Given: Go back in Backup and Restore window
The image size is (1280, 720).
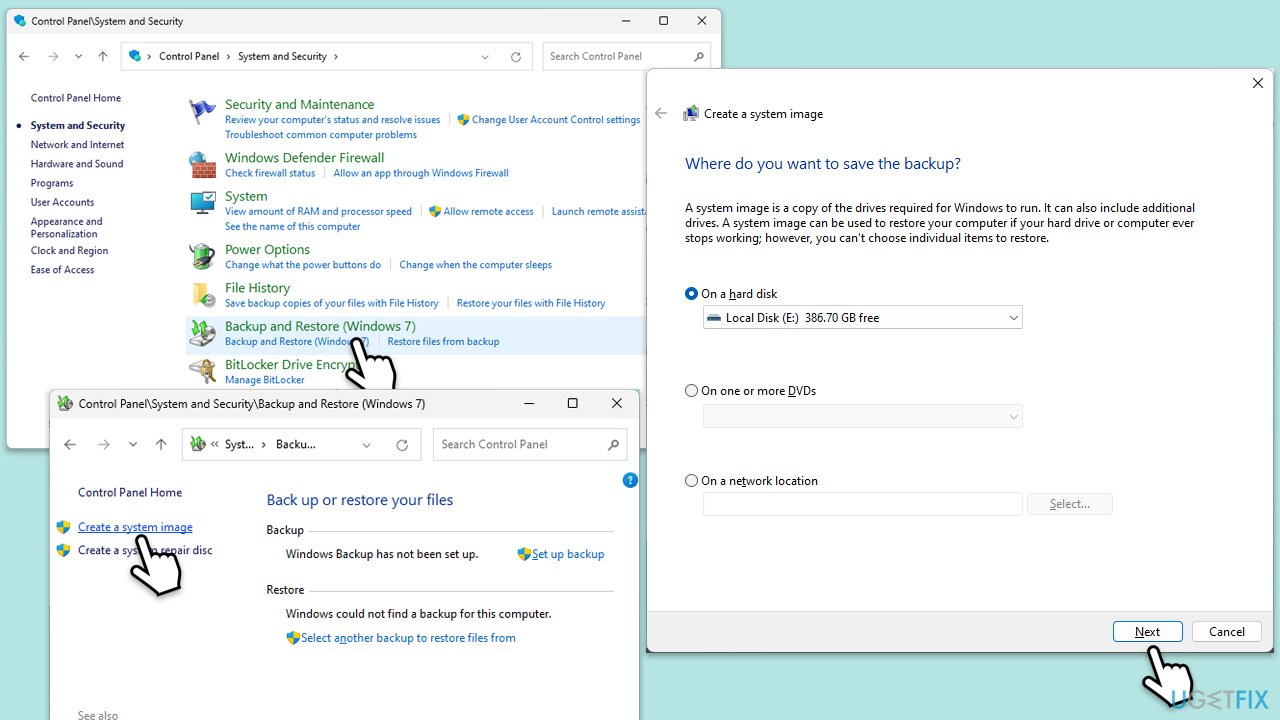Looking at the screenshot, I should (70, 445).
